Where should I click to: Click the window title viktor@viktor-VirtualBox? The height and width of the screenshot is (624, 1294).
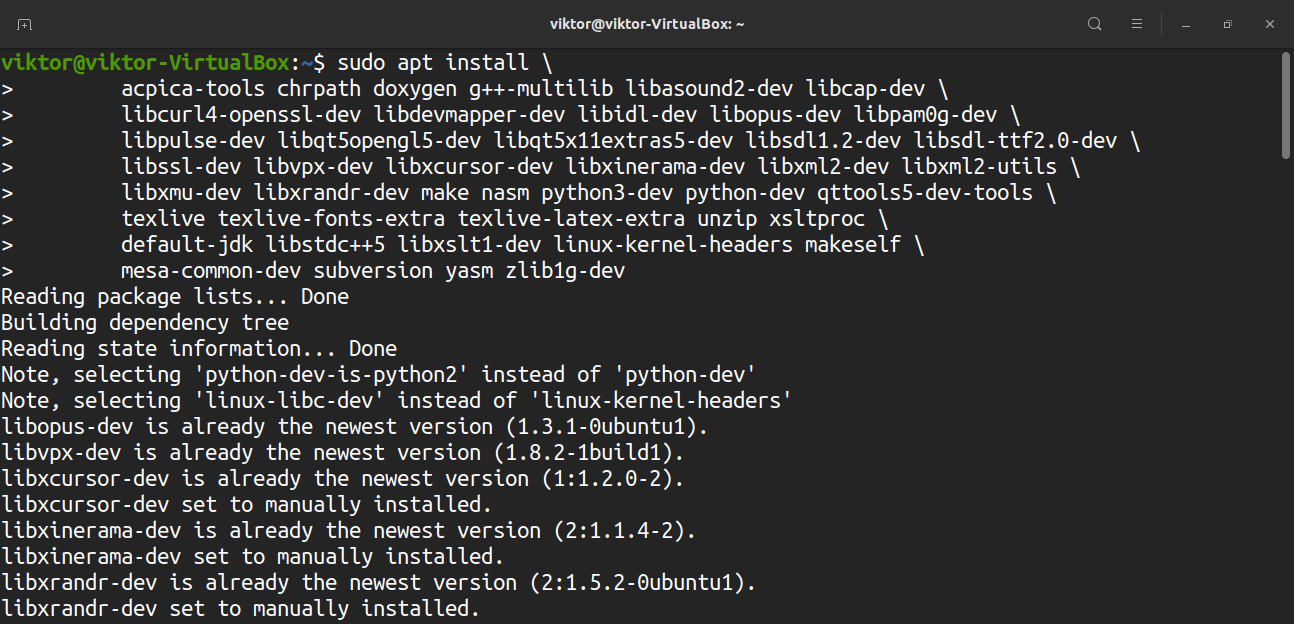[646, 24]
